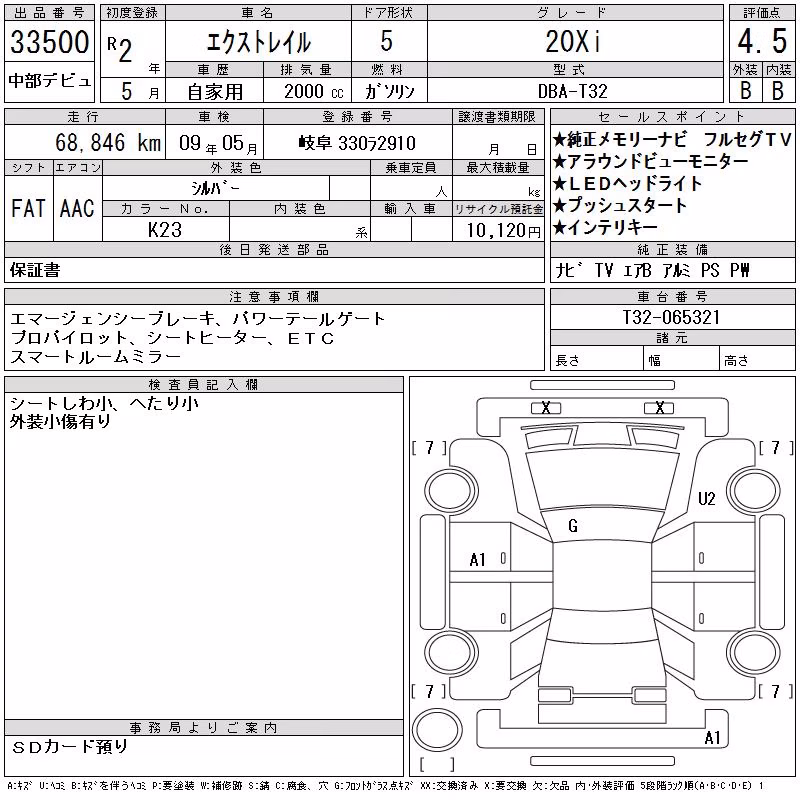Click the リサイクル預託金 header
This screenshot has width=800, height=800.
pos(498,209)
